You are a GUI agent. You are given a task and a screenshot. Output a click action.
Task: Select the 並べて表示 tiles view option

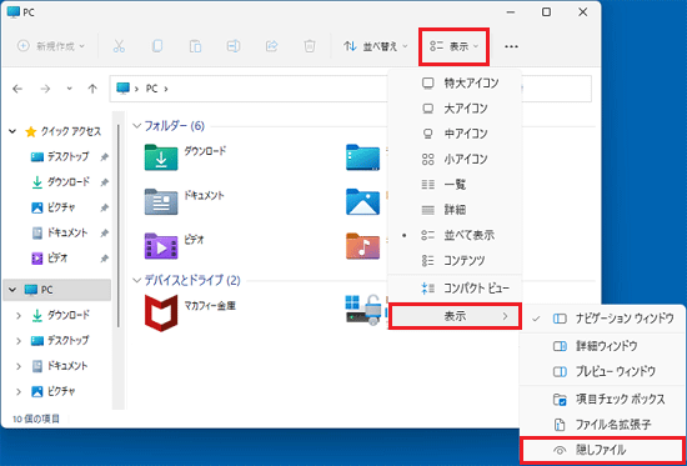click(x=455, y=236)
